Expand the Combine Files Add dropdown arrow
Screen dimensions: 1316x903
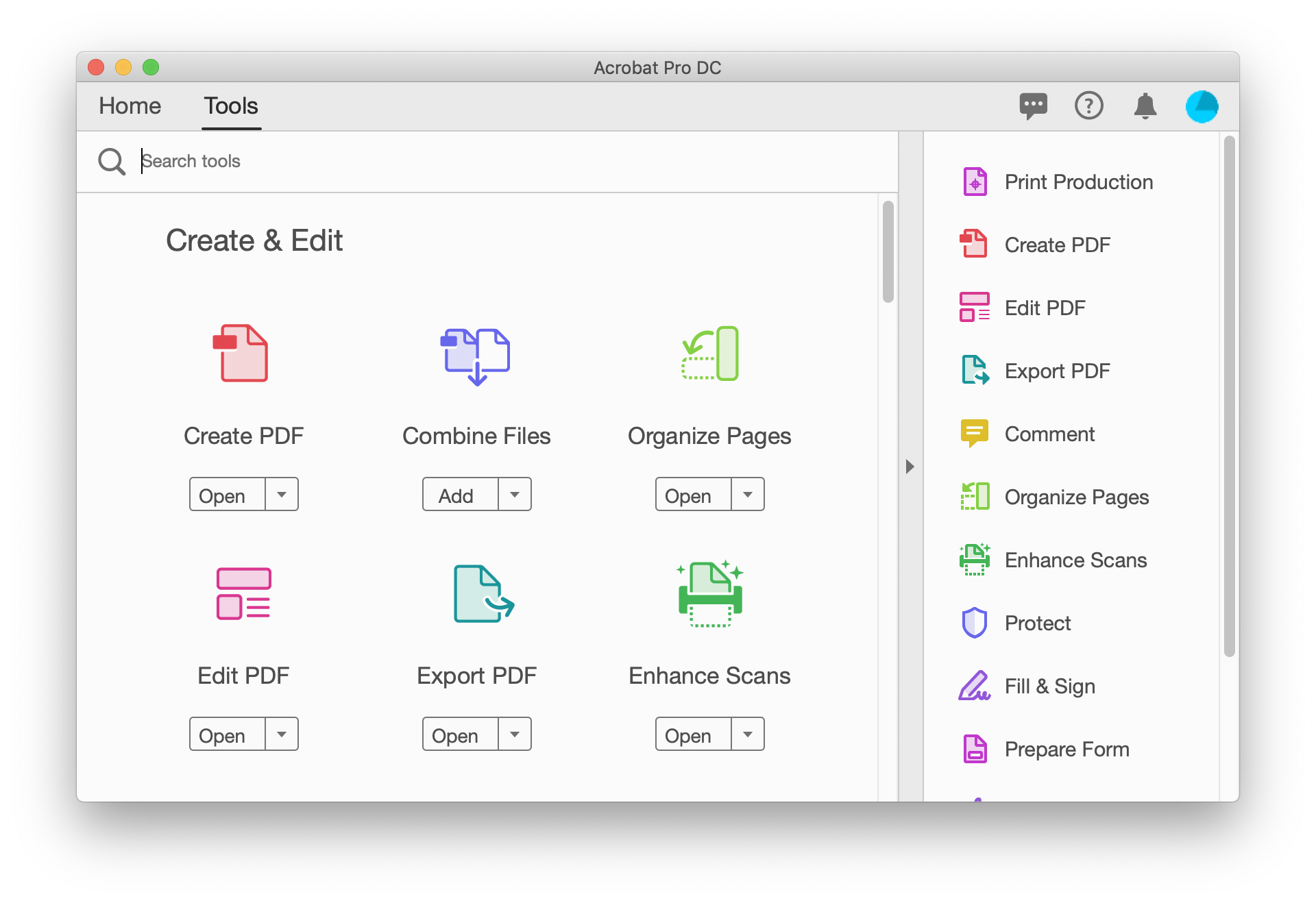tap(515, 494)
